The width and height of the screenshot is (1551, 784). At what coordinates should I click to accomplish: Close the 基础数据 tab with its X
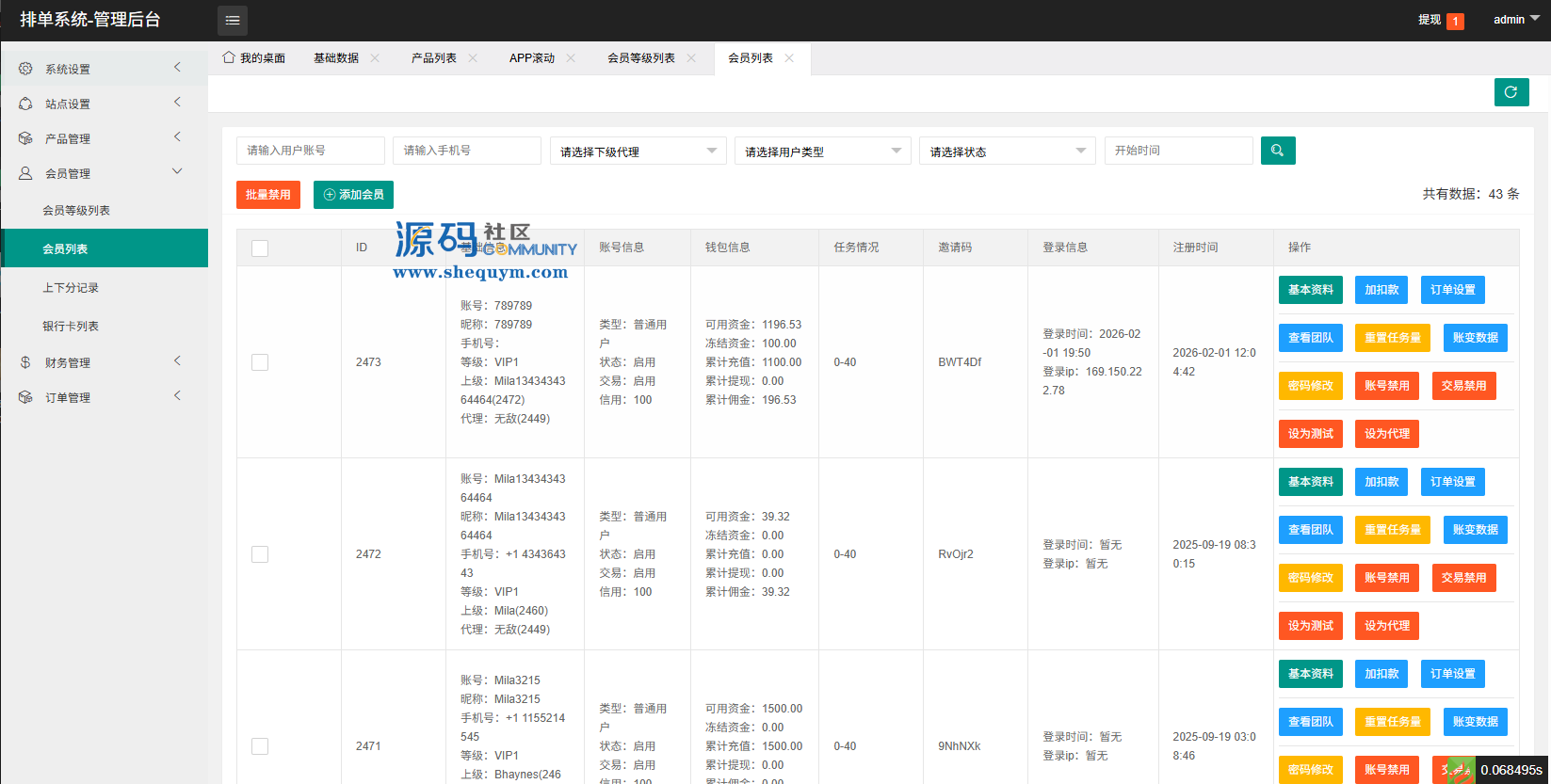click(x=375, y=58)
